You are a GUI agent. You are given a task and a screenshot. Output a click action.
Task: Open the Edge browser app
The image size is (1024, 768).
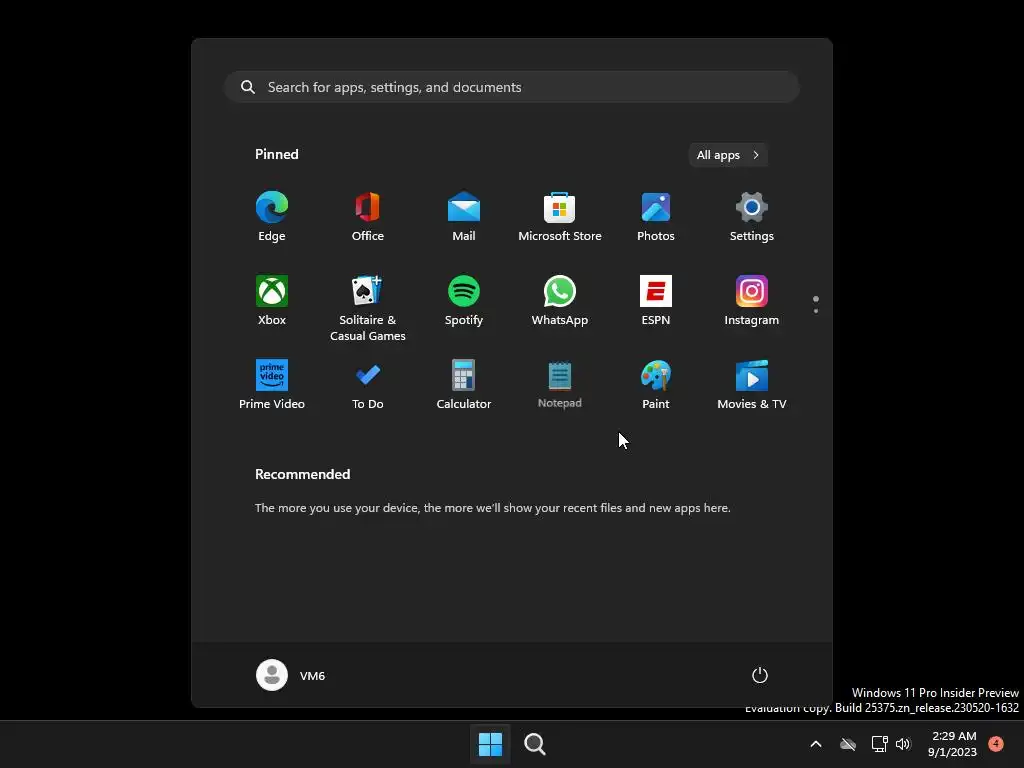272,217
